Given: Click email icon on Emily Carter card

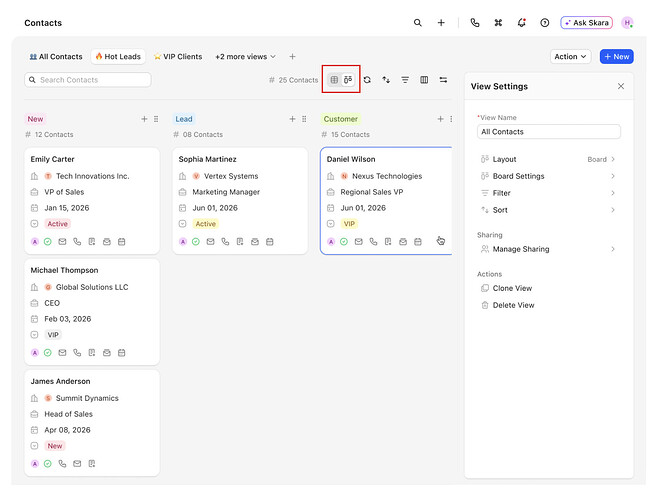Looking at the screenshot, I should tap(62, 241).
